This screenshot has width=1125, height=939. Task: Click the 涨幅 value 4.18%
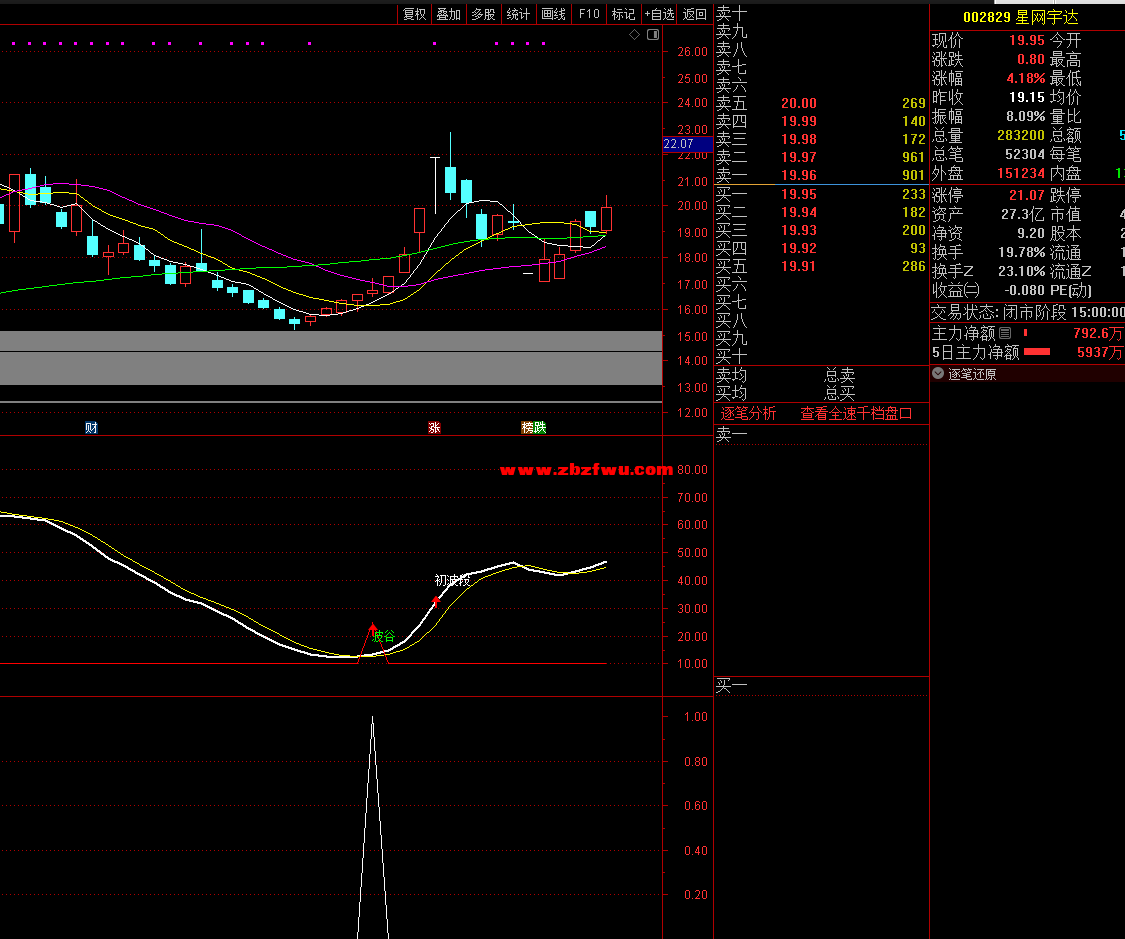tap(1025, 78)
